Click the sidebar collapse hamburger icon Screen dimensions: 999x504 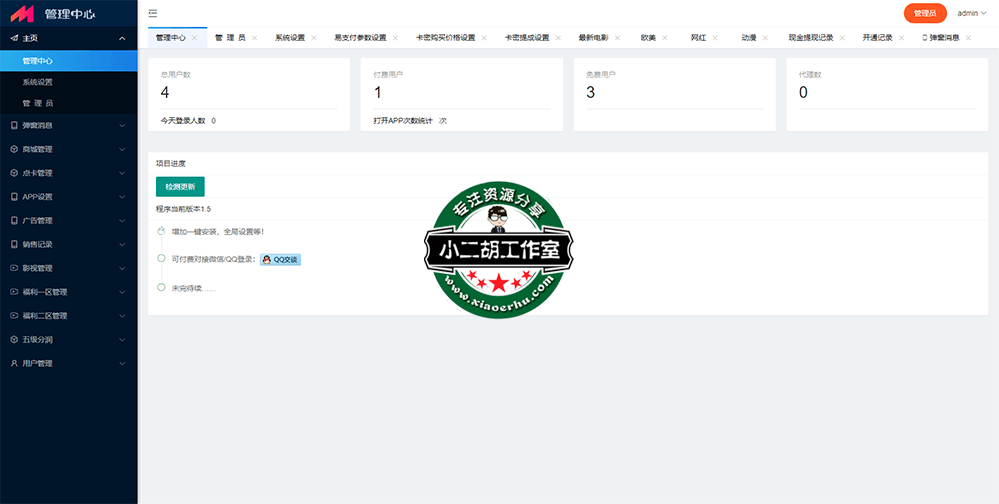[152, 13]
